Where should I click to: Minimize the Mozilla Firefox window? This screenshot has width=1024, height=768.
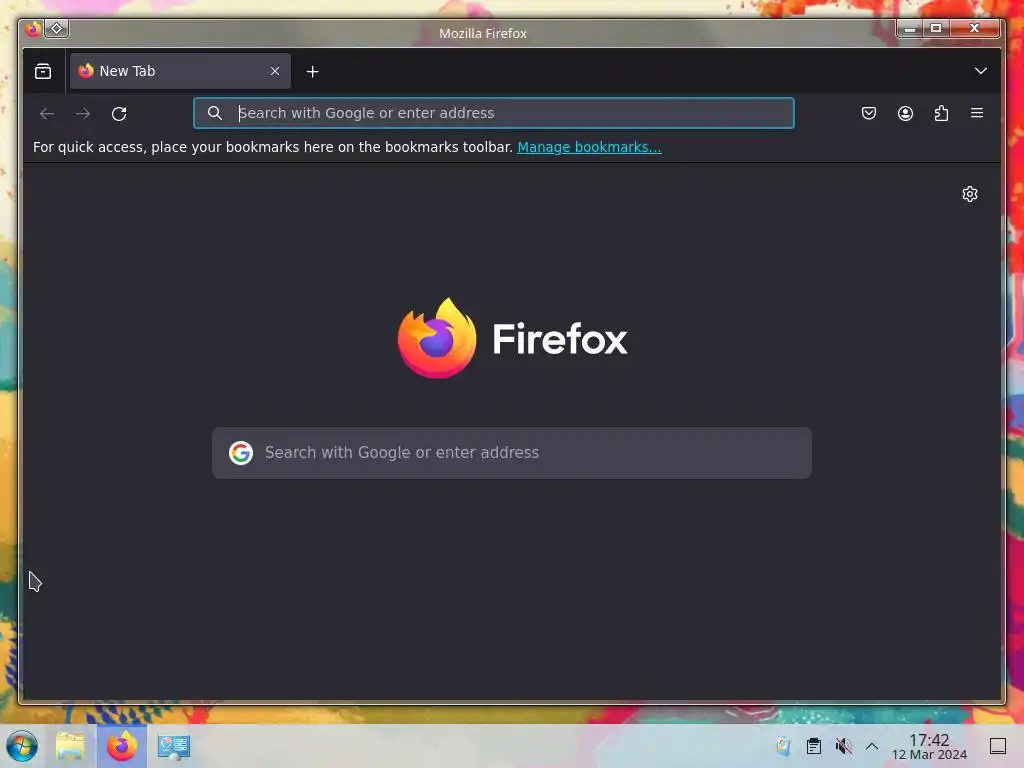[910, 29]
